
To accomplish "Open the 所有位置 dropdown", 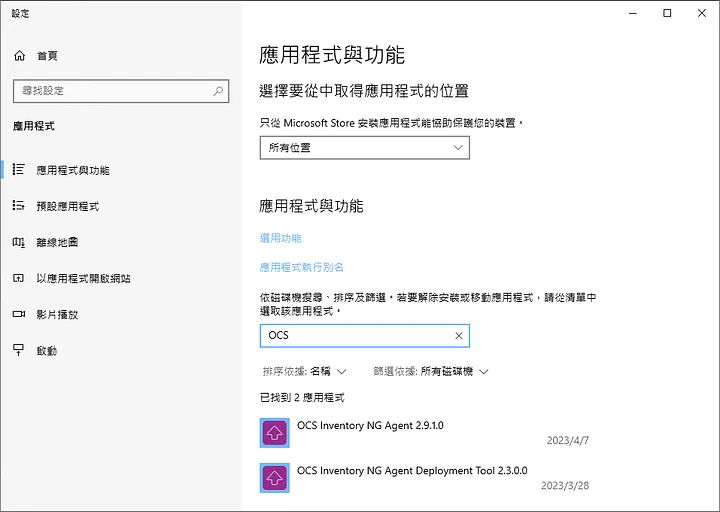I will click(x=365, y=148).
